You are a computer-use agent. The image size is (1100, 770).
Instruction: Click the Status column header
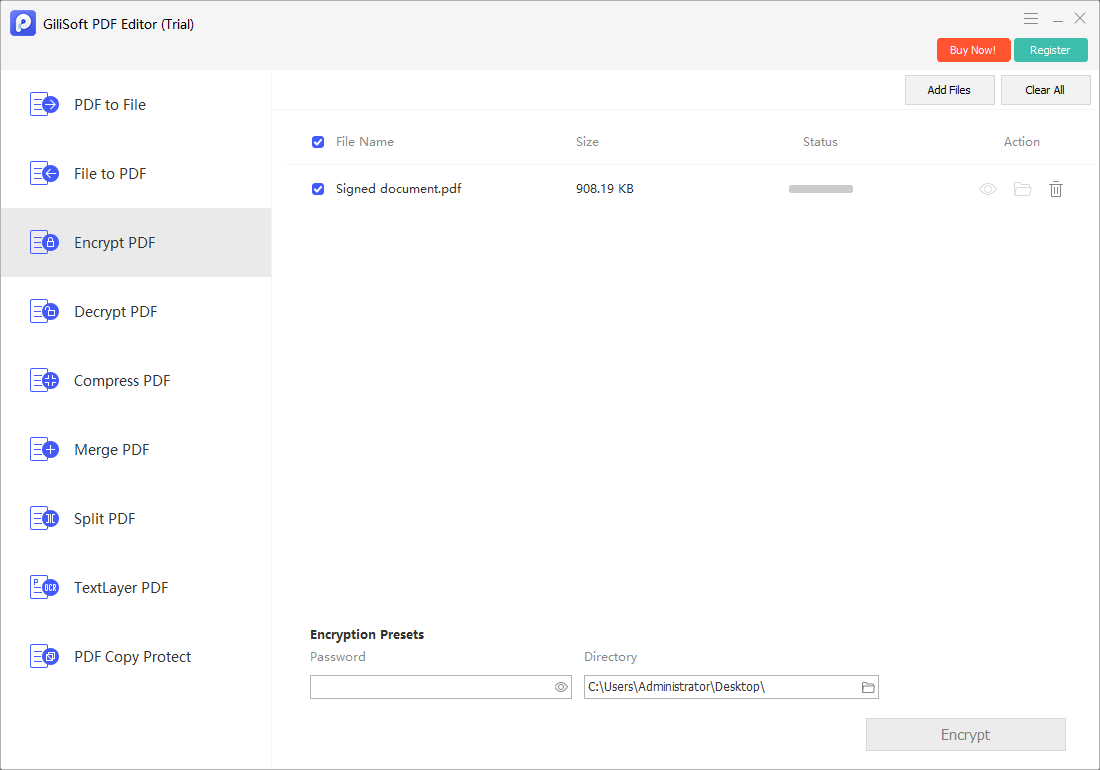(x=820, y=142)
